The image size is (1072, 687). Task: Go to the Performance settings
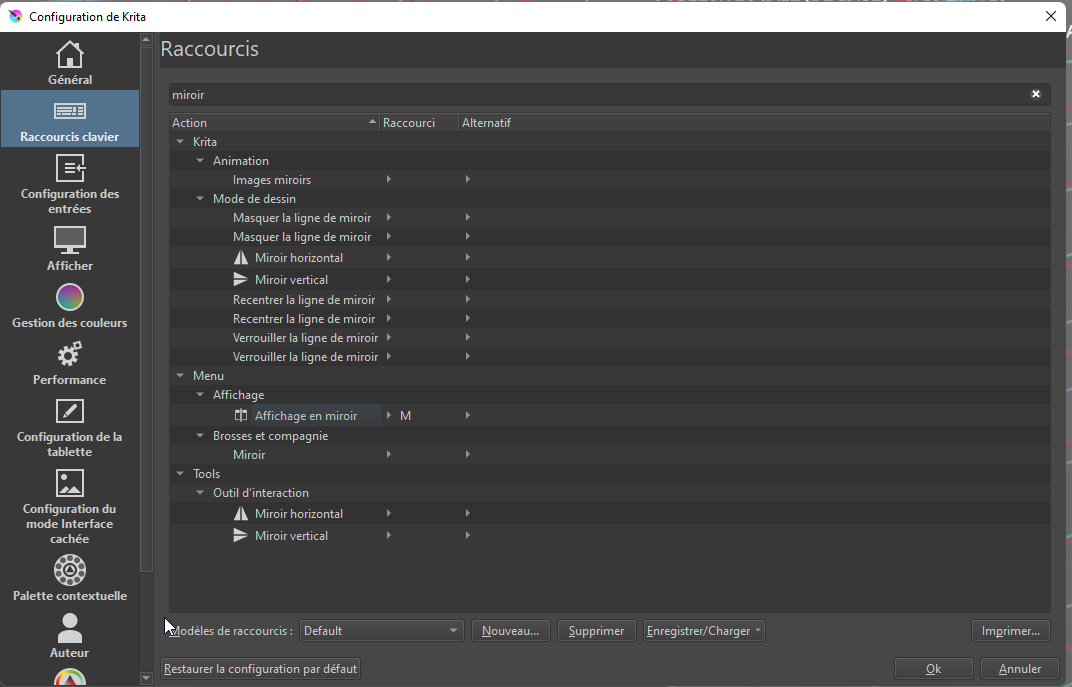pyautogui.click(x=70, y=363)
